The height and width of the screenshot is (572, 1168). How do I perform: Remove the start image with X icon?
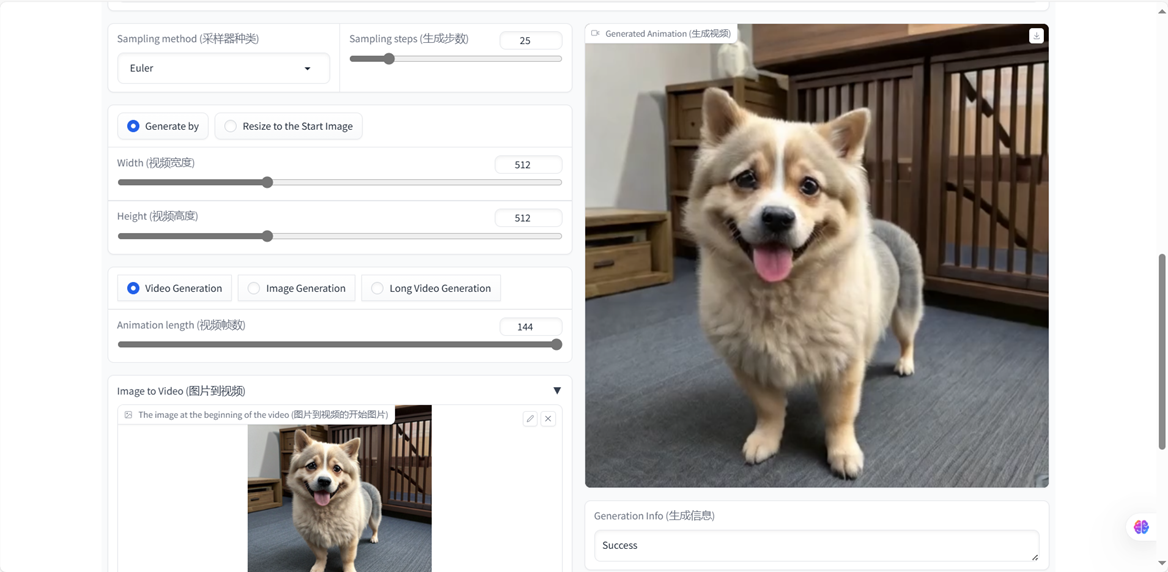point(548,419)
